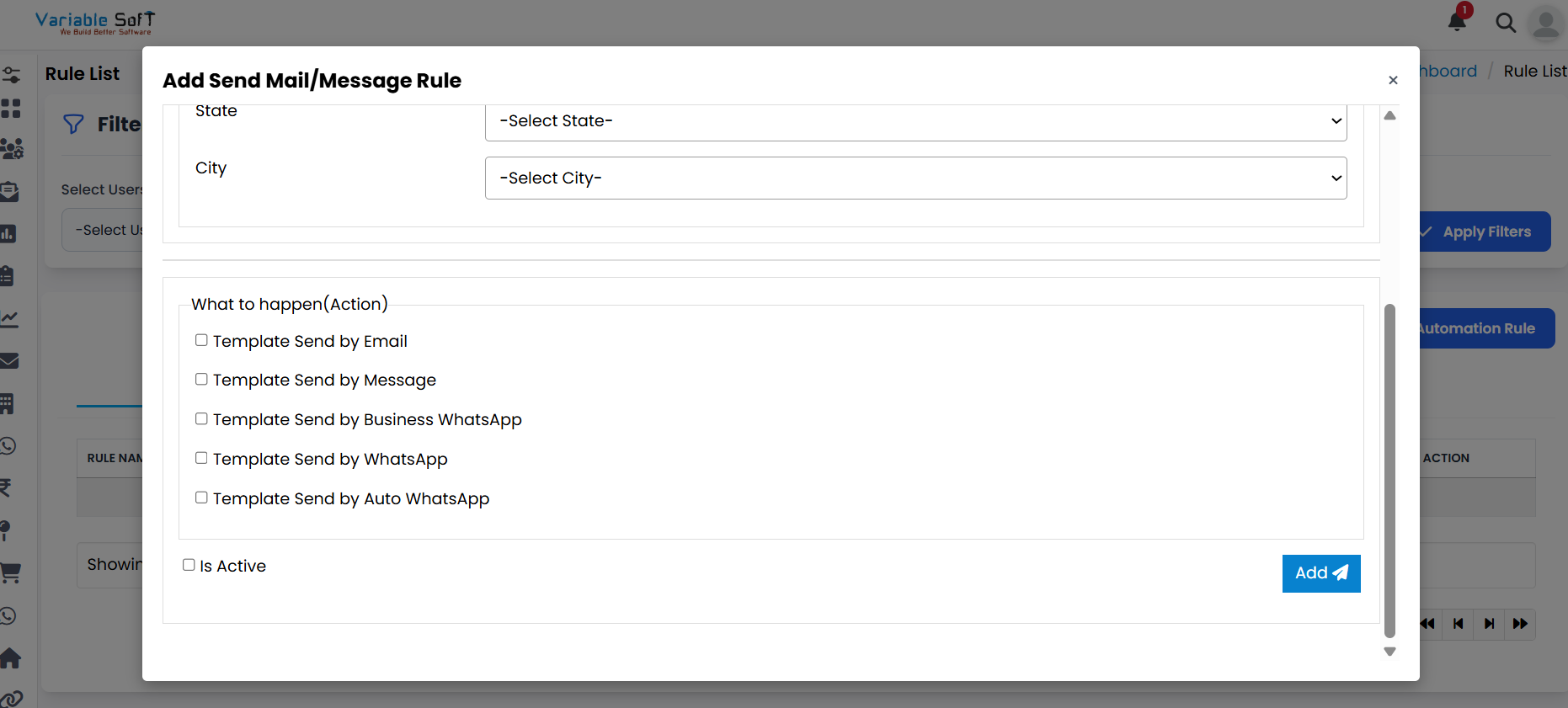The height and width of the screenshot is (708, 1568).
Task: Go to next page in pagination
Action: click(x=1490, y=624)
